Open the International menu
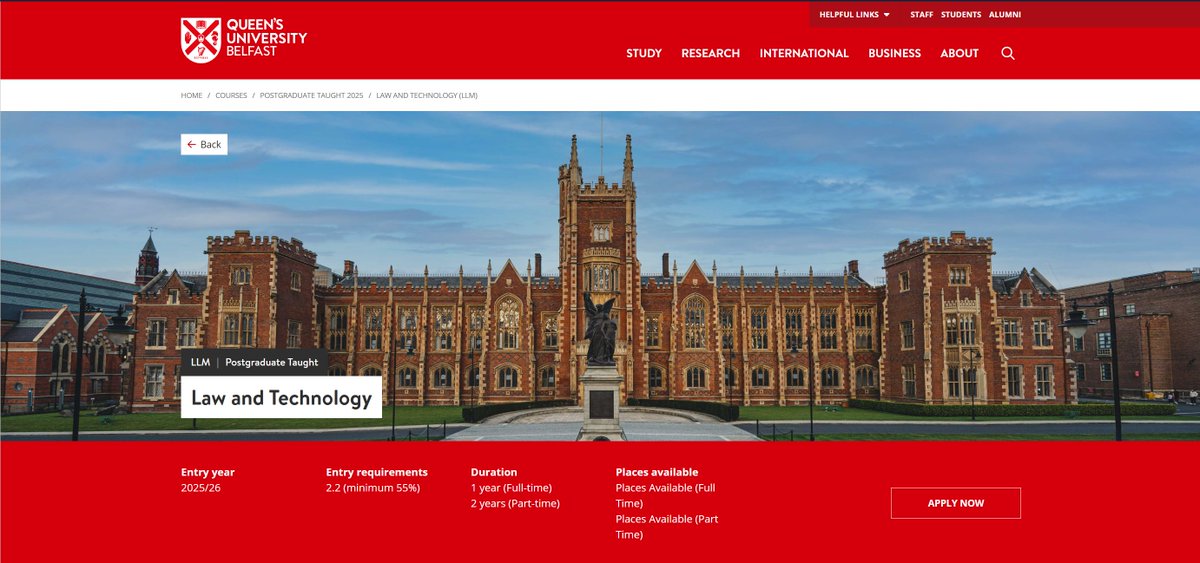This screenshot has width=1200, height=563. click(804, 53)
